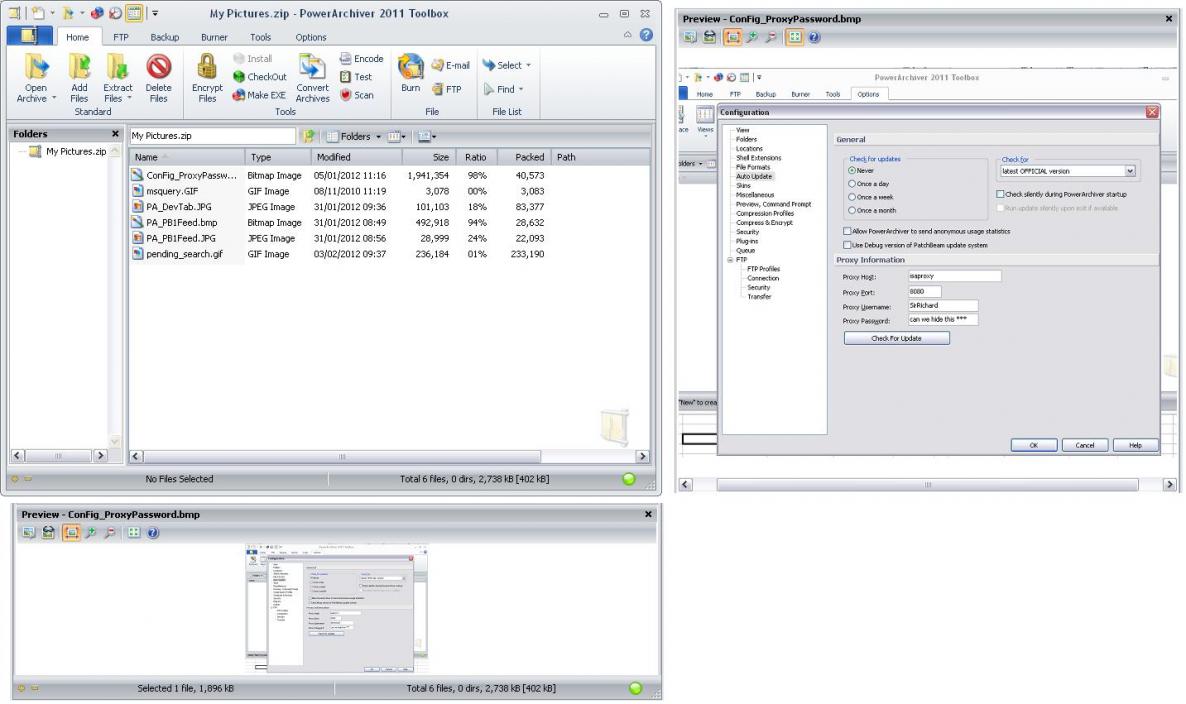Image resolution: width=1186 pixels, height=704 pixels.
Task: Click the full screen icon in the bottom Preview toolbar
Action: point(134,532)
